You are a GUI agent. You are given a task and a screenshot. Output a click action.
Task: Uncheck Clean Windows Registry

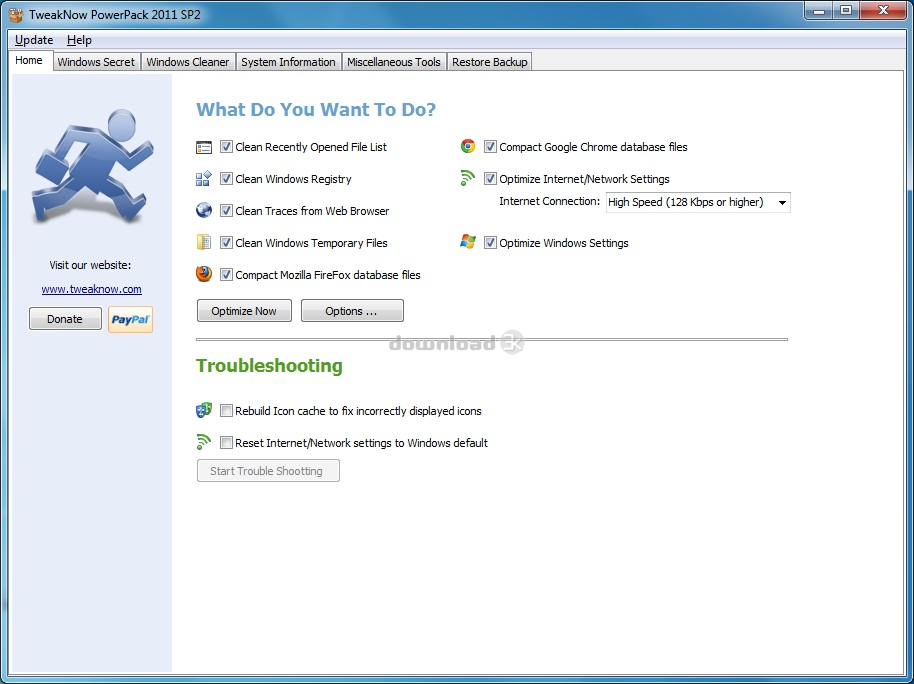tap(226, 179)
